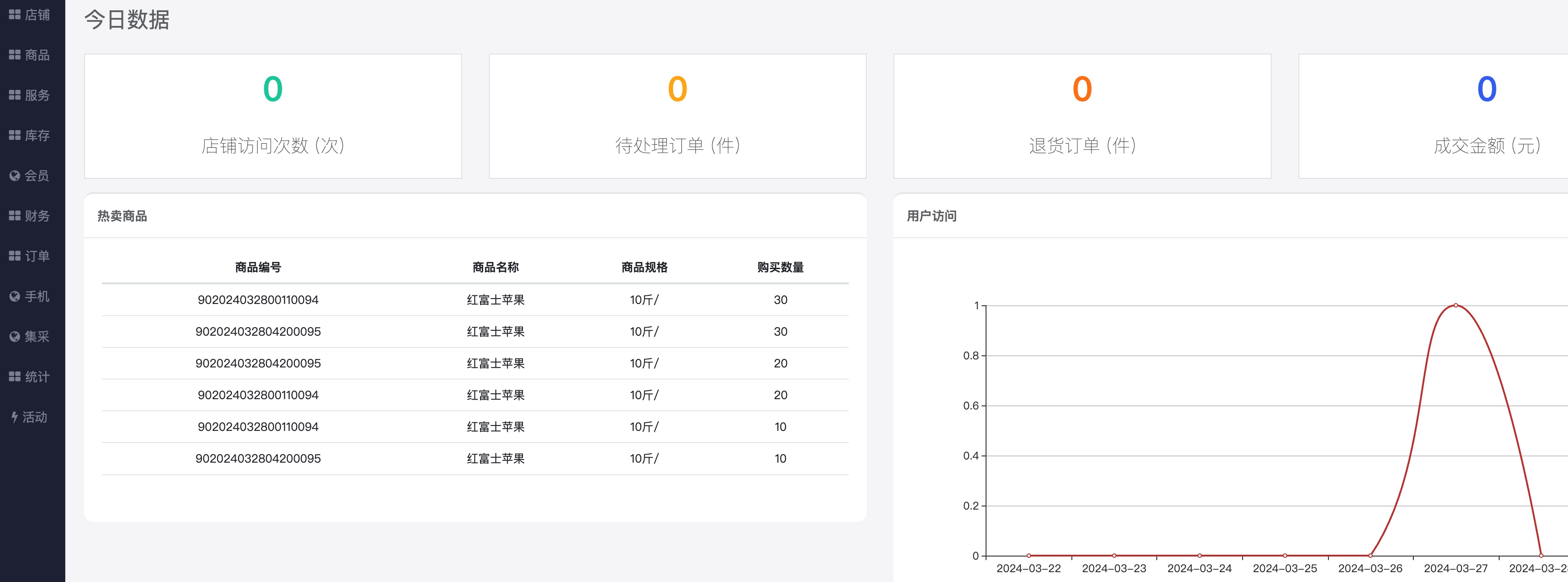Click the lightning icon beside 活动
Viewport: 1568px width, 582px height.
(x=15, y=417)
